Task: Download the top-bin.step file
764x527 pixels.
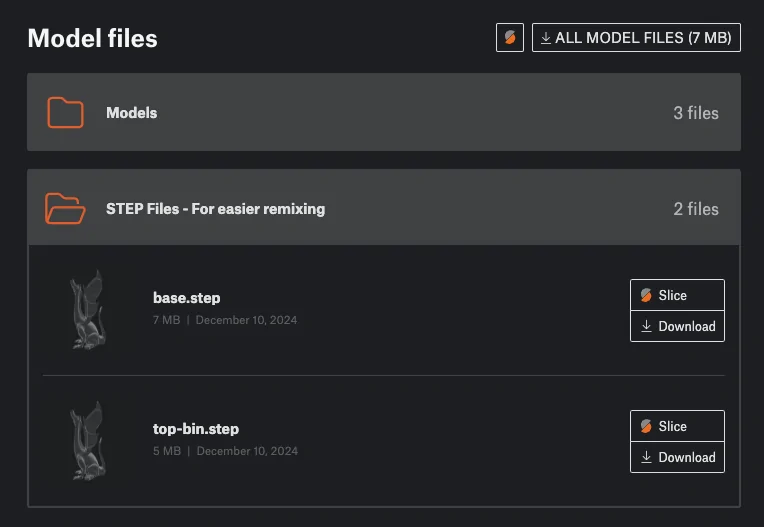Action: pos(677,457)
